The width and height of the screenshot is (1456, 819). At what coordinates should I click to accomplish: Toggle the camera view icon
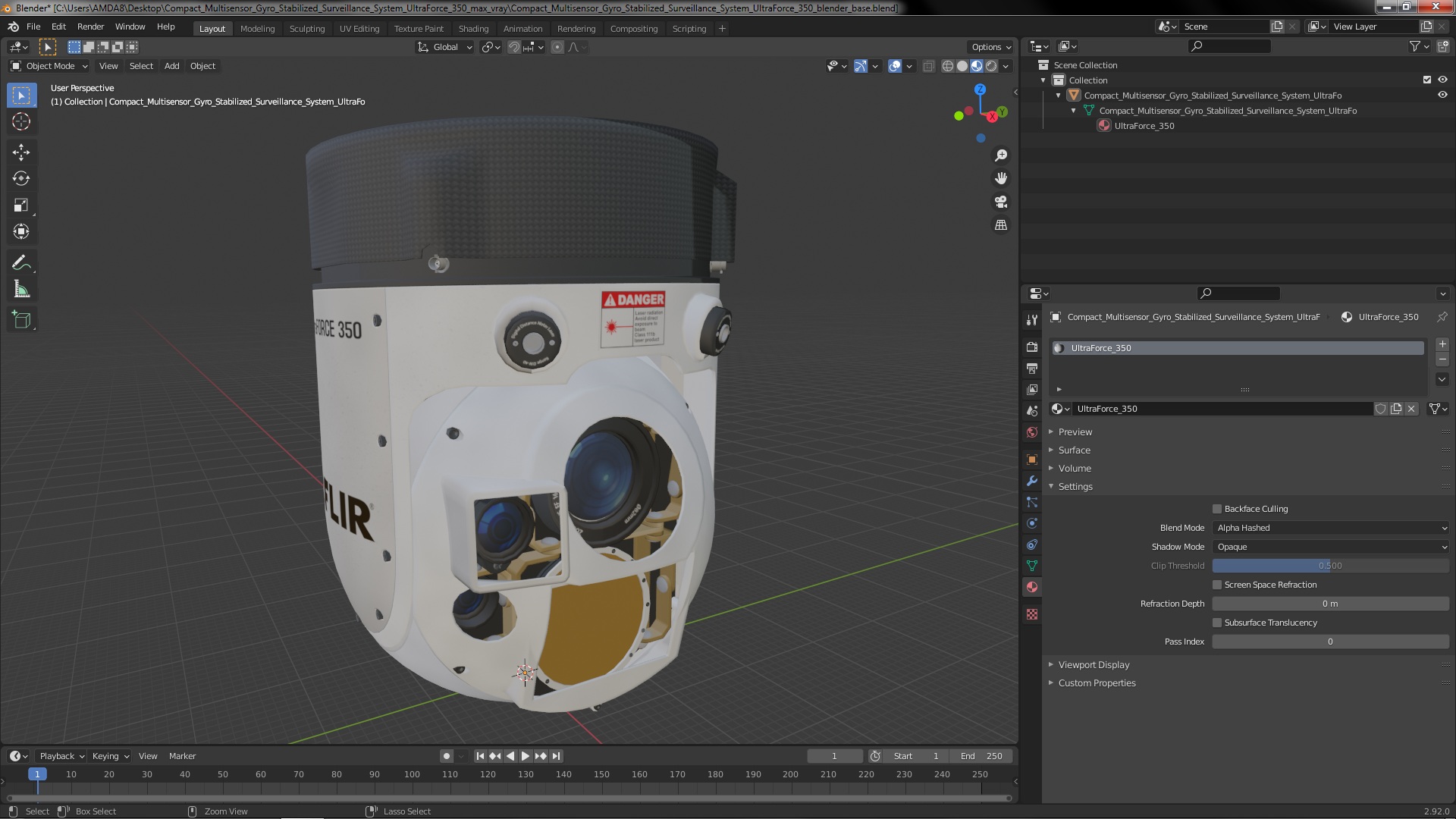tap(1001, 202)
